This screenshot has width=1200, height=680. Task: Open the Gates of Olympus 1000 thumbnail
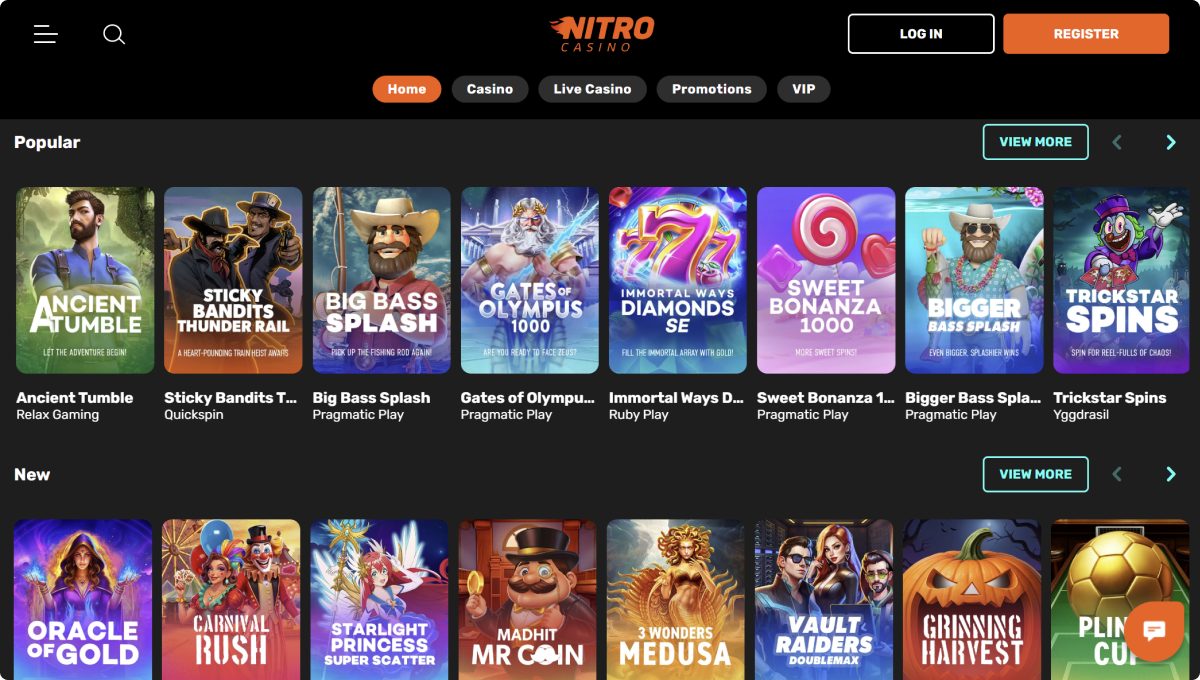pyautogui.click(x=530, y=280)
